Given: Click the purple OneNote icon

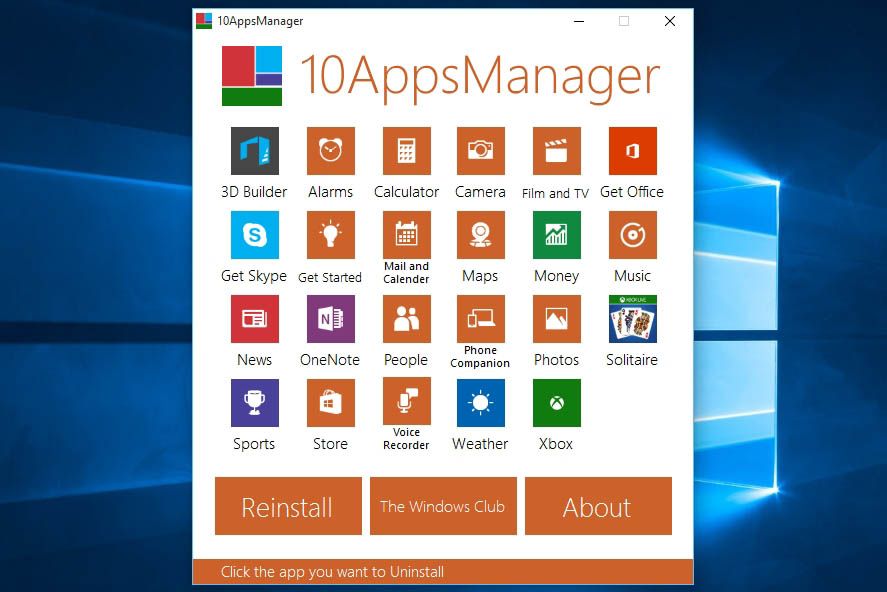Looking at the screenshot, I should [x=330, y=319].
